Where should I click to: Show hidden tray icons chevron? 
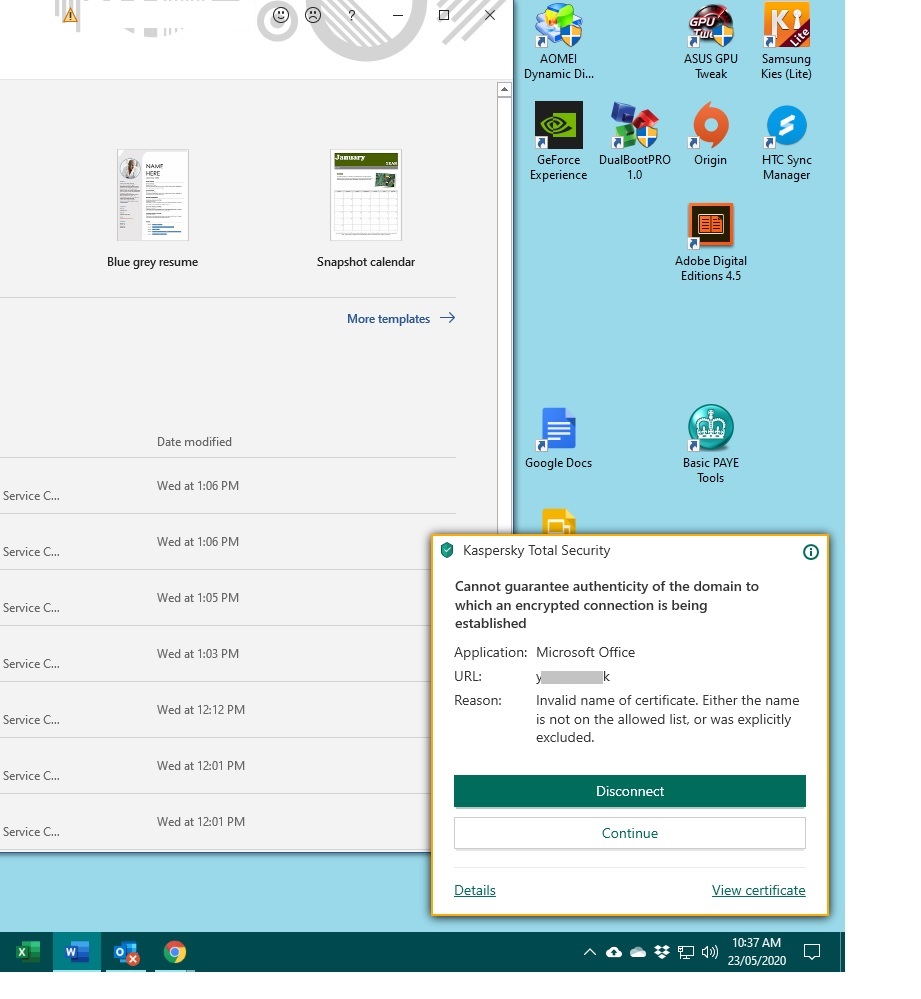tap(590, 952)
